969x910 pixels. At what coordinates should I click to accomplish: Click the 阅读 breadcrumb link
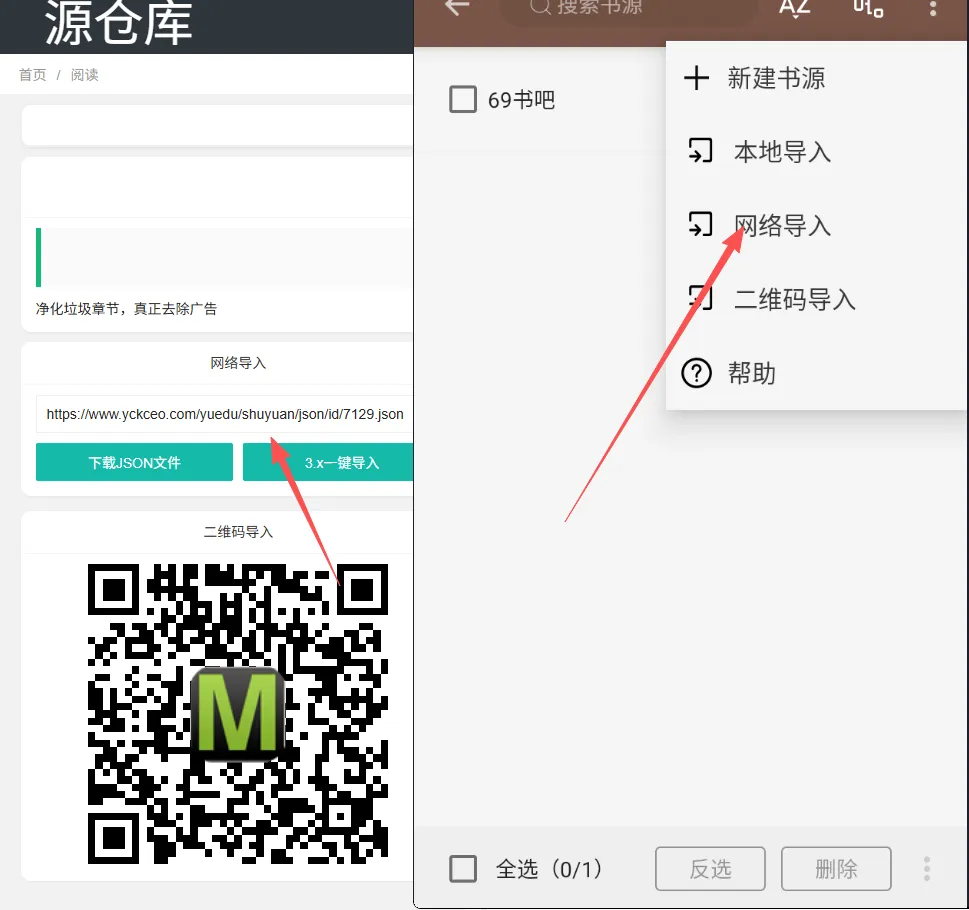coord(85,75)
